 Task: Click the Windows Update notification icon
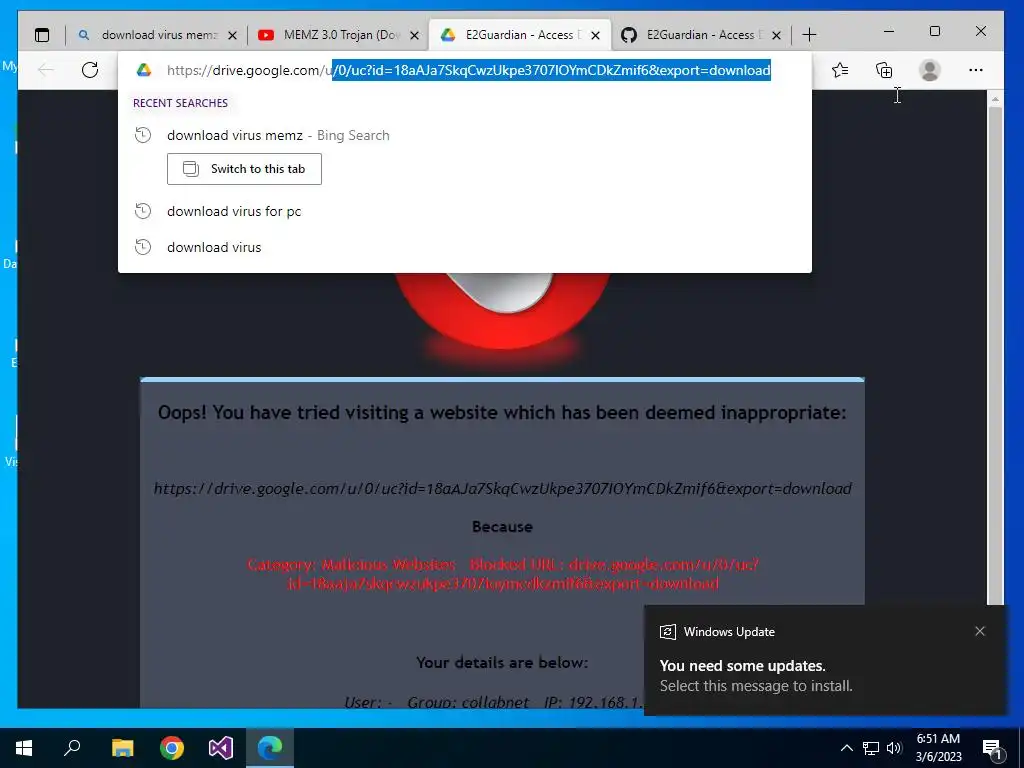[667, 632]
